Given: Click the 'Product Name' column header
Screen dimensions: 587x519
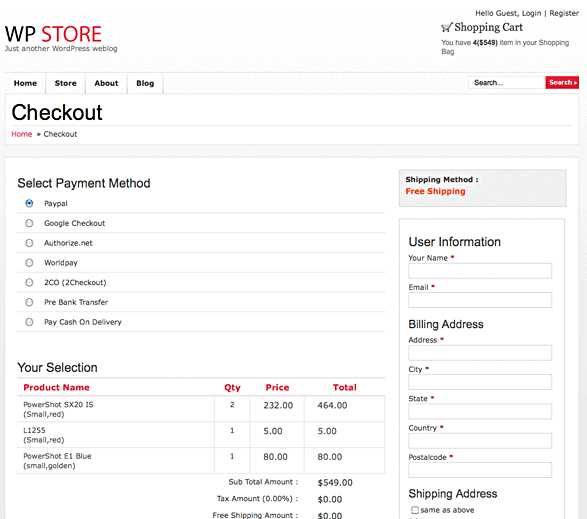Looking at the screenshot, I should pos(57,388).
